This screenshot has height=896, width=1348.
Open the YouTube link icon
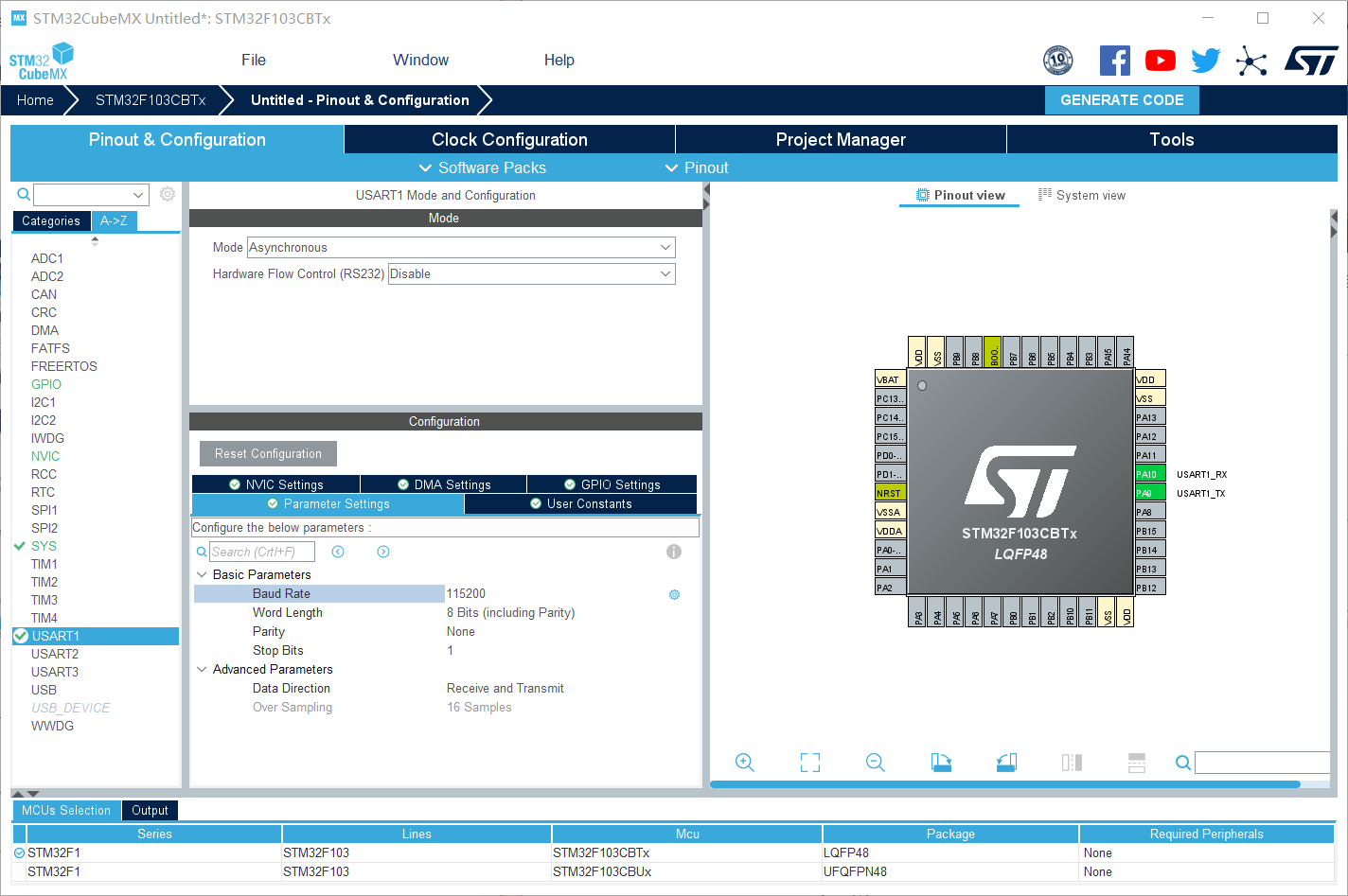click(x=1160, y=61)
